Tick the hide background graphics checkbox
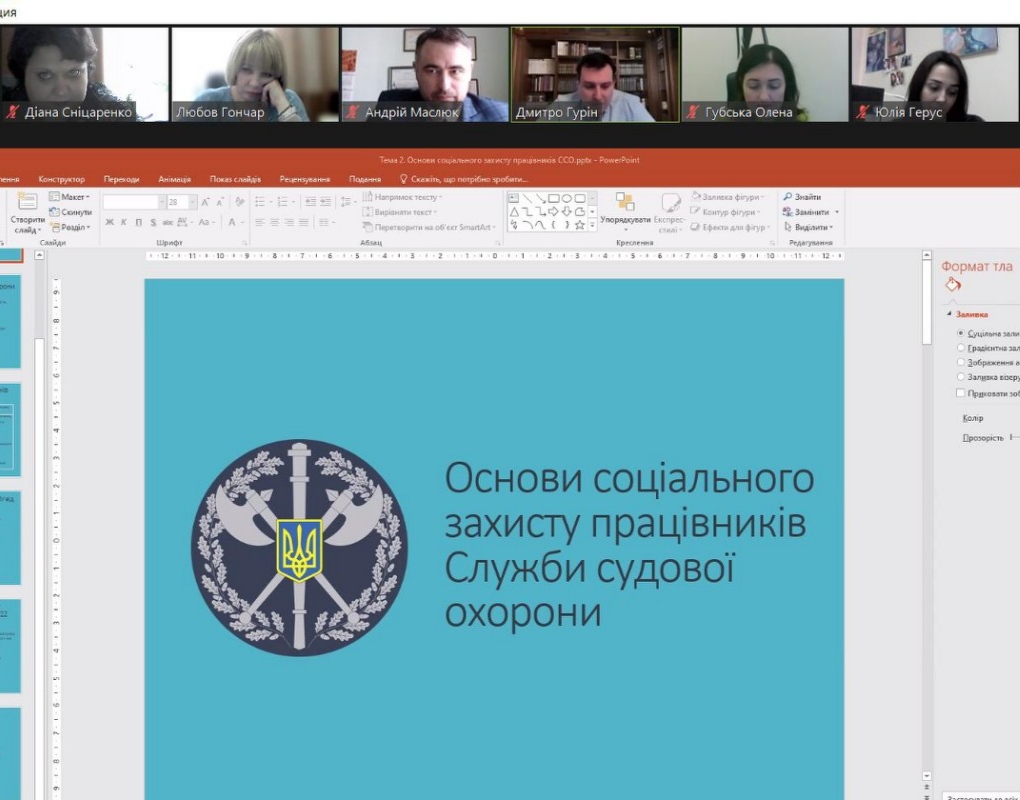 click(x=960, y=393)
